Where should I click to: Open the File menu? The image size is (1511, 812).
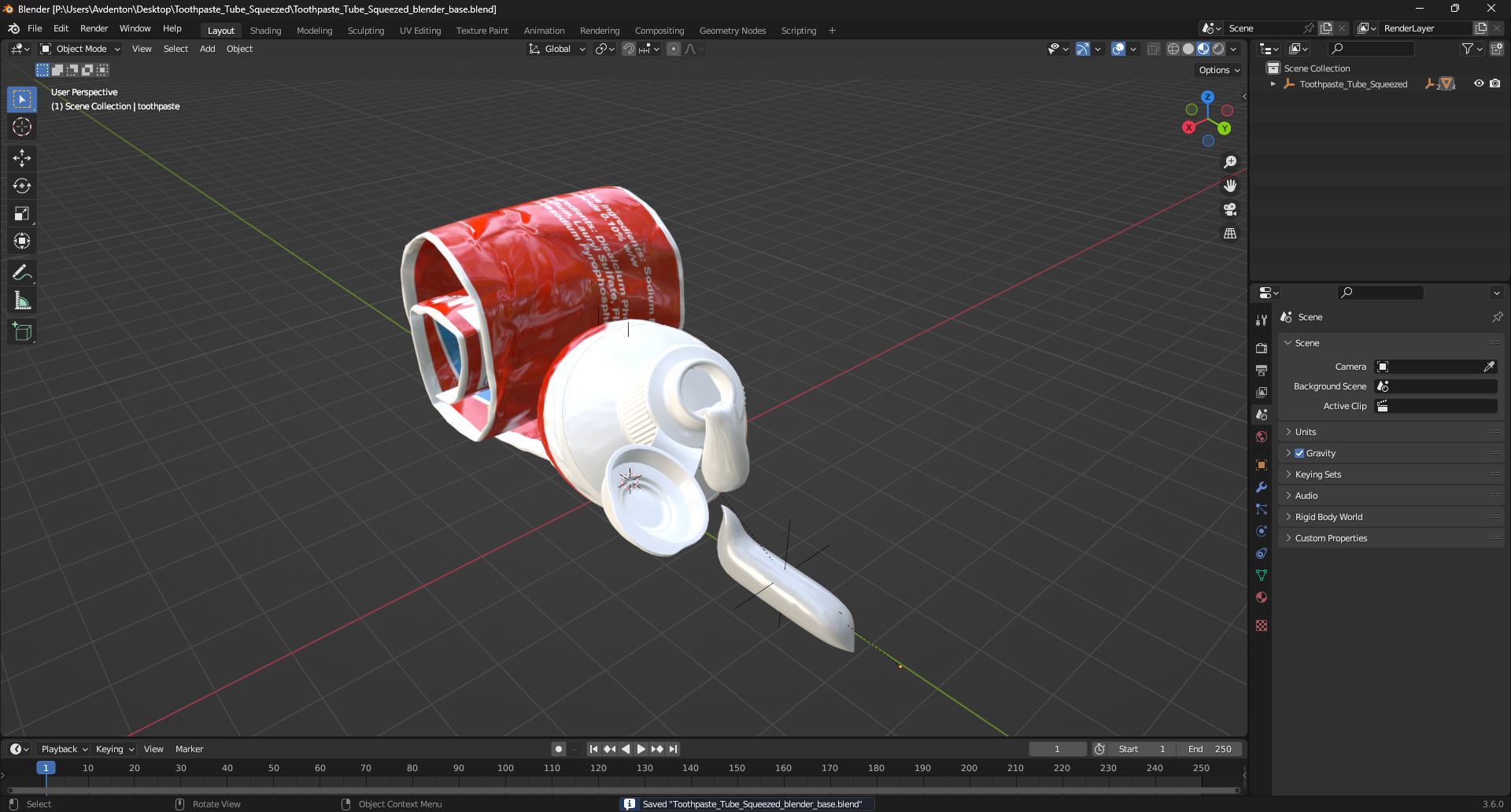click(x=35, y=28)
